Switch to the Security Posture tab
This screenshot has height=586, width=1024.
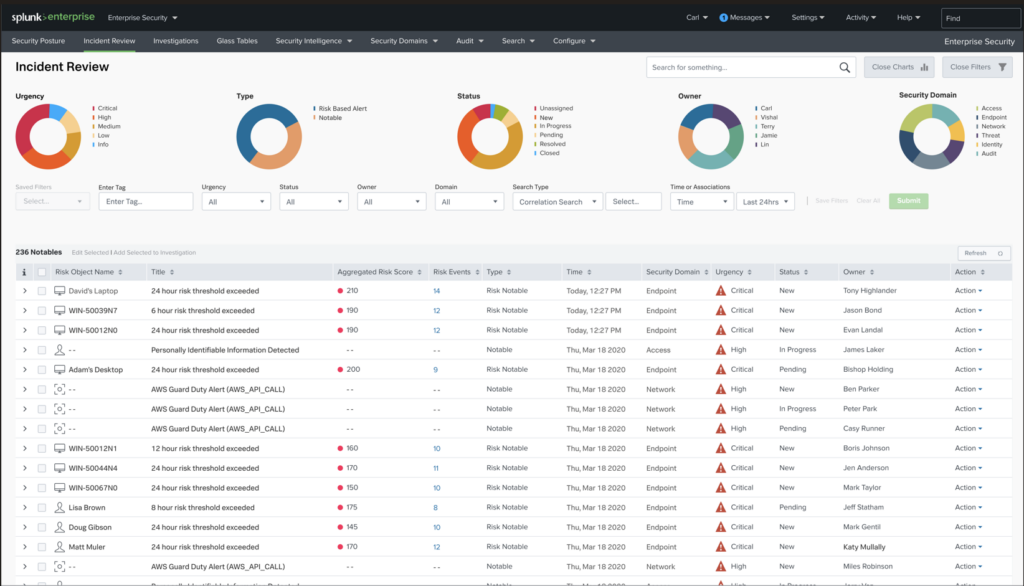tap(40, 41)
